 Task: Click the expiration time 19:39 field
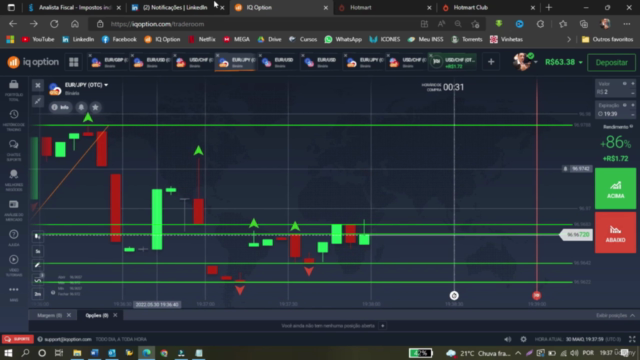(615, 110)
